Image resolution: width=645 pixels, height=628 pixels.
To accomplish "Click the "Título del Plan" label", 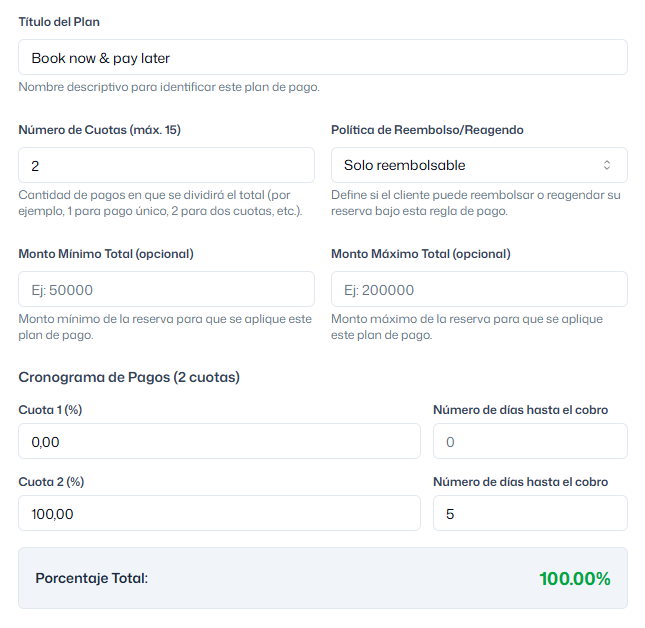I will pyautogui.click(x=59, y=22).
